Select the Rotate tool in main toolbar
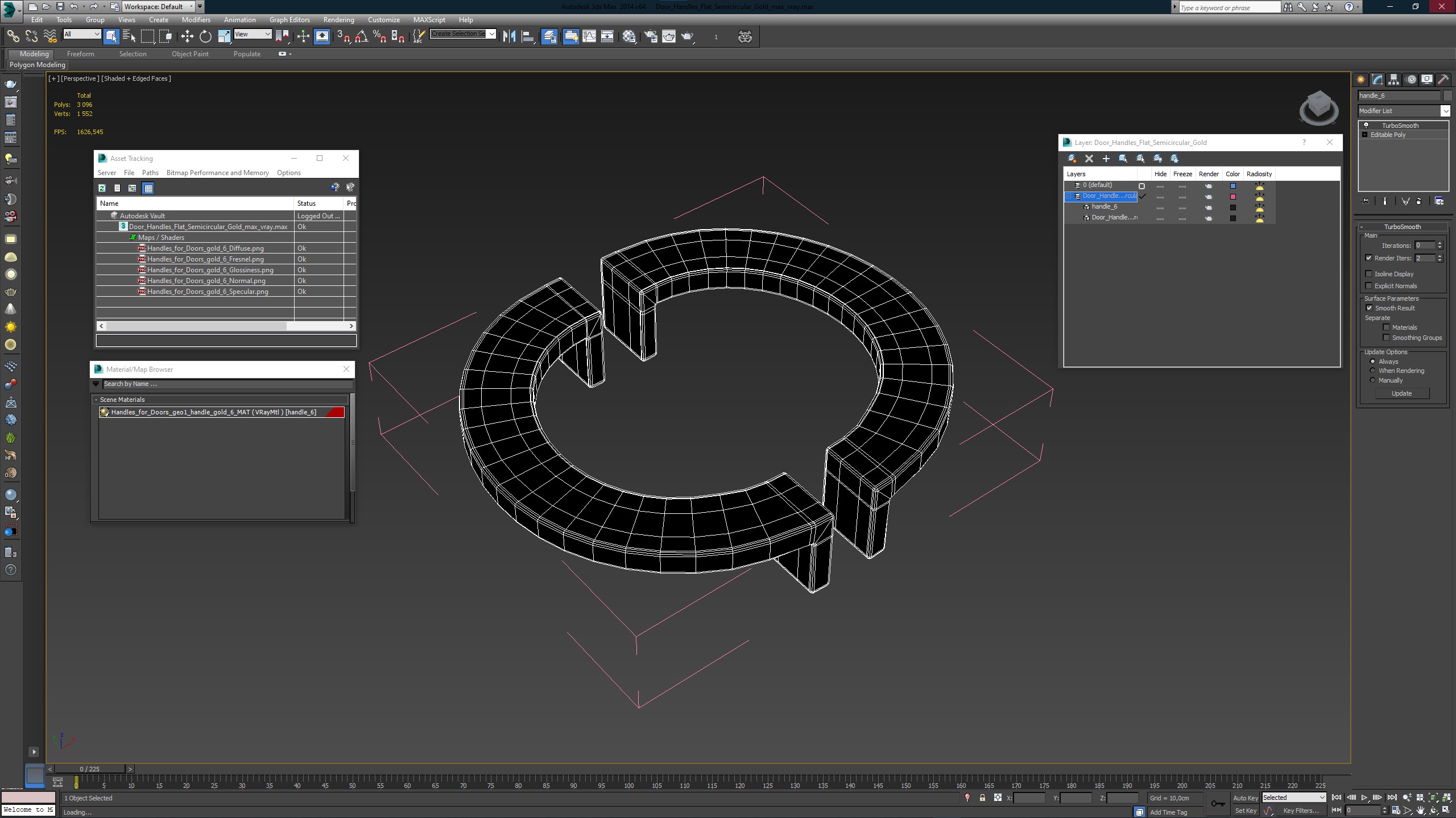1456x818 pixels. 205,36
